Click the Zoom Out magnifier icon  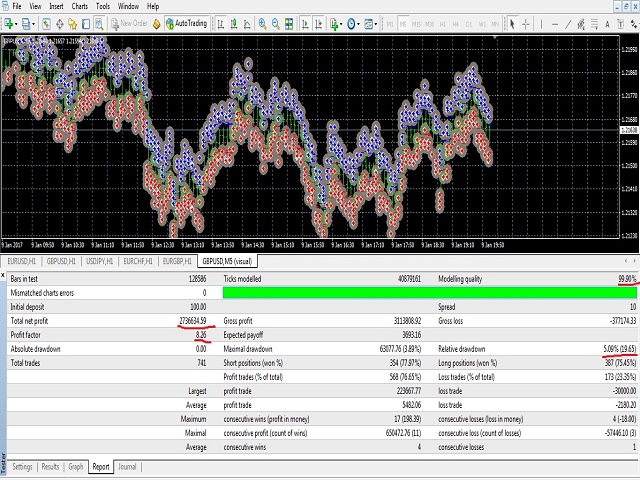276,24
